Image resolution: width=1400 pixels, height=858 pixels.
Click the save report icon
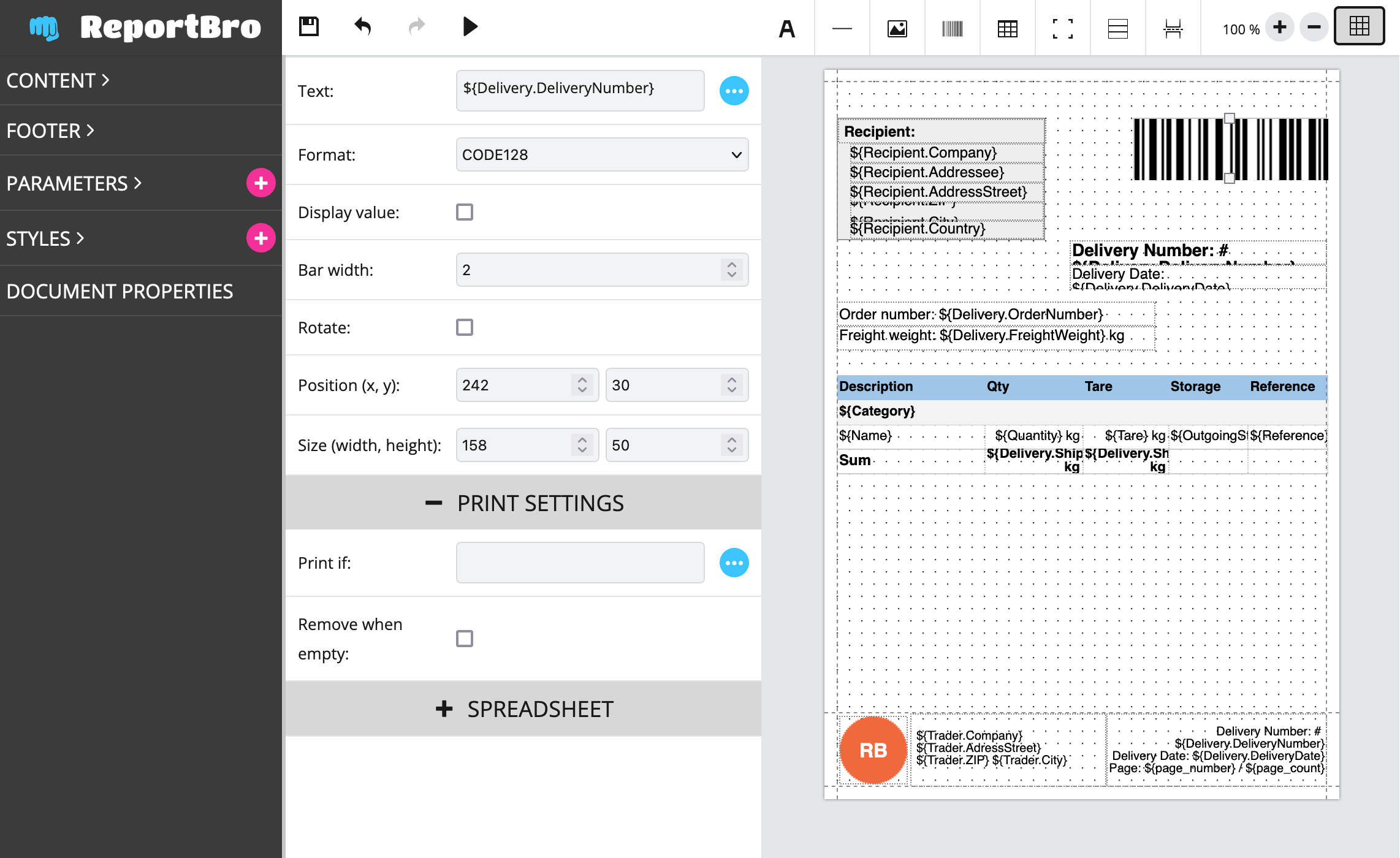coord(309,27)
